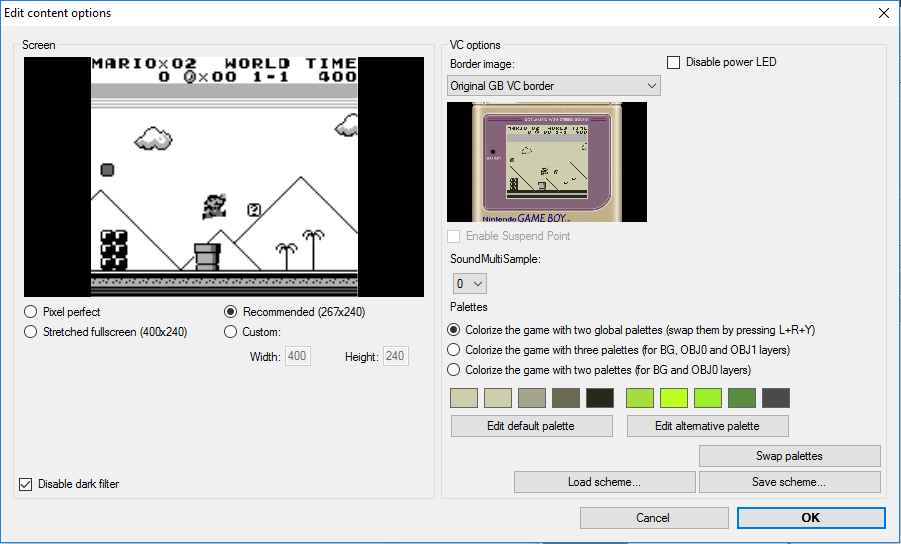Pick the first alternative palette green swatch

tap(640, 398)
